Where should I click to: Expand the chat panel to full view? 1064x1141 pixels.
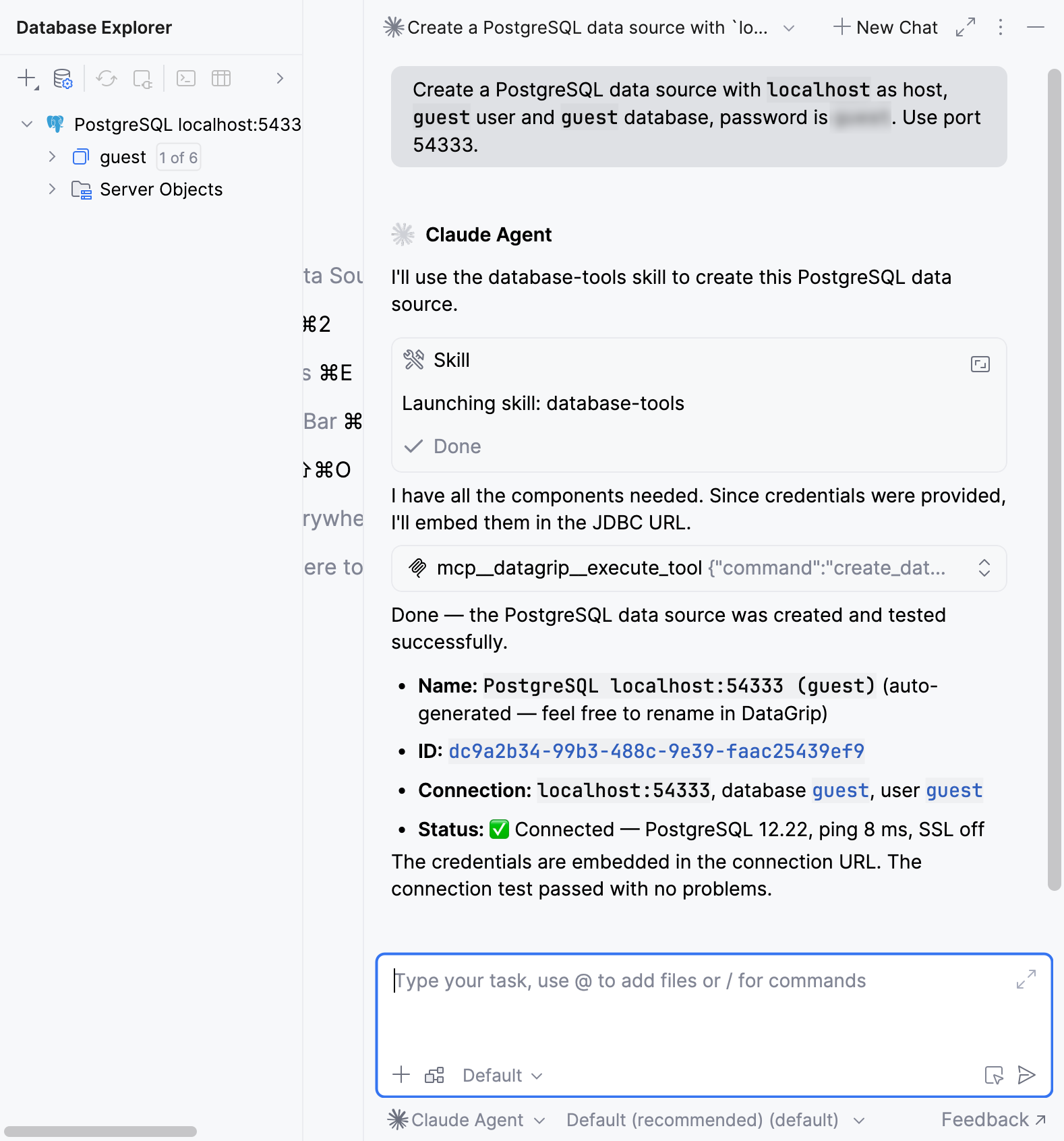pos(966,28)
